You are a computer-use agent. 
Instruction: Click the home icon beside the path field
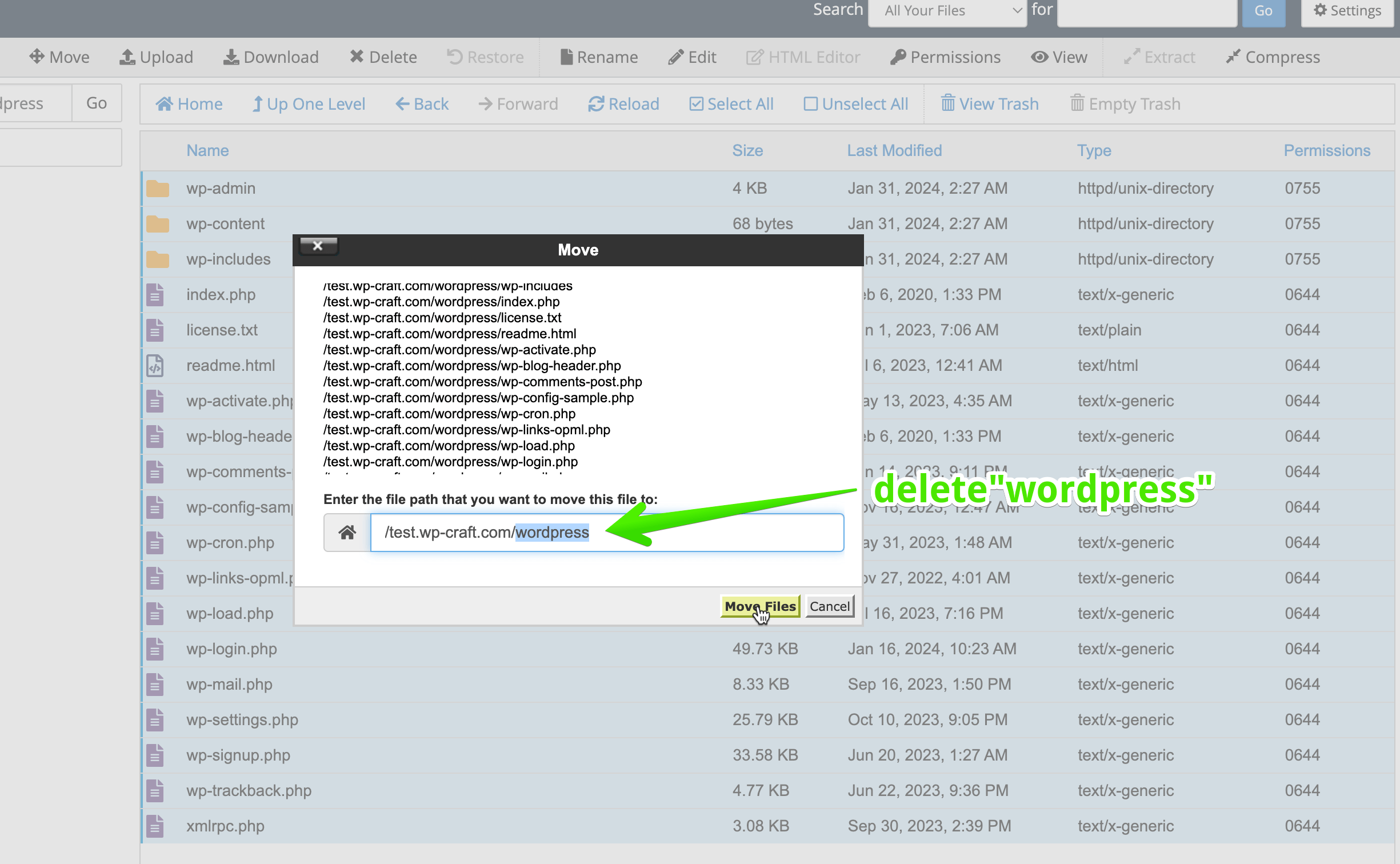pyautogui.click(x=347, y=532)
